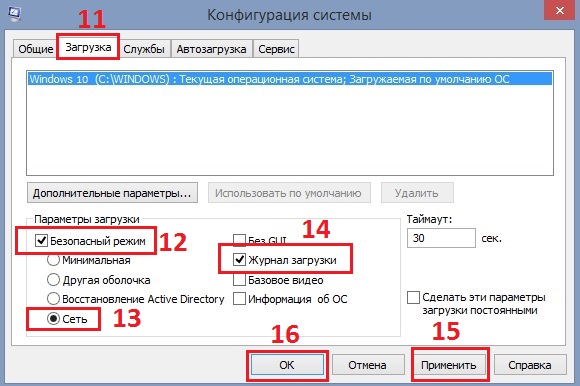
Task: Select the Автозагрузка tab
Action: click(211, 49)
